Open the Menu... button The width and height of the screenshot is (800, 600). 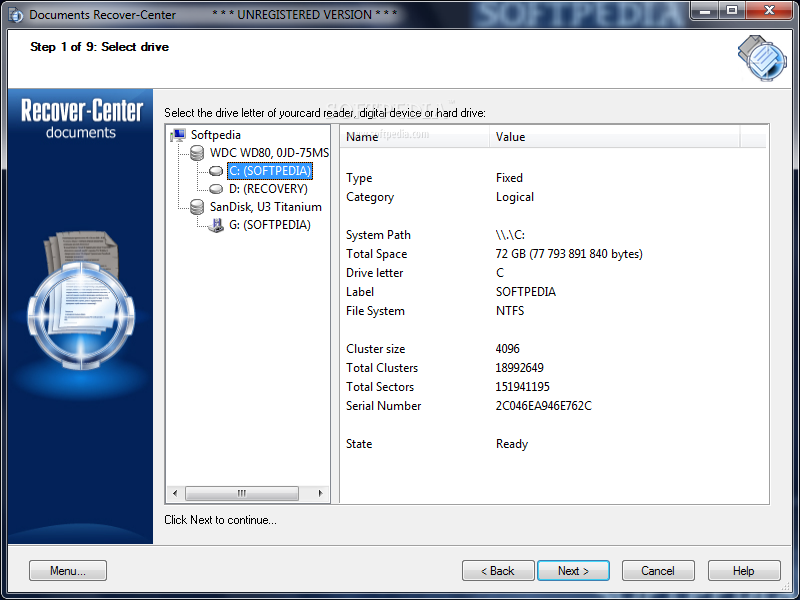point(68,570)
